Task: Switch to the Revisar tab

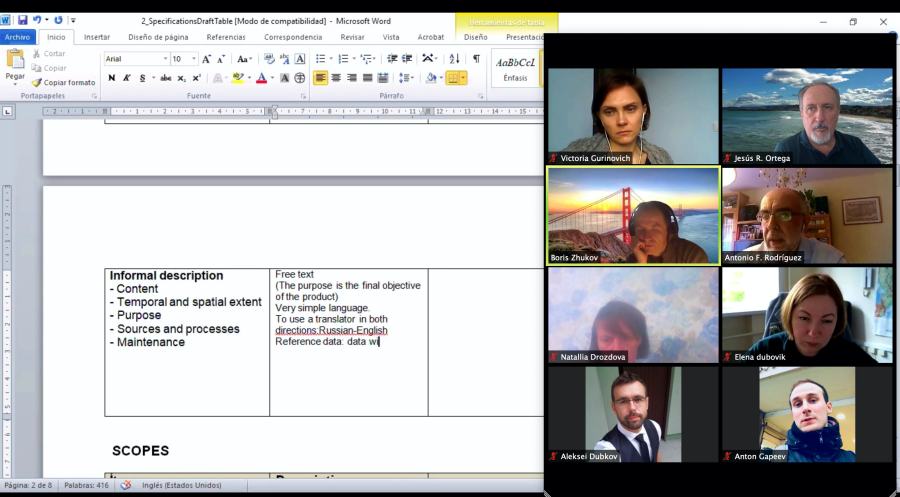Action: (x=352, y=37)
